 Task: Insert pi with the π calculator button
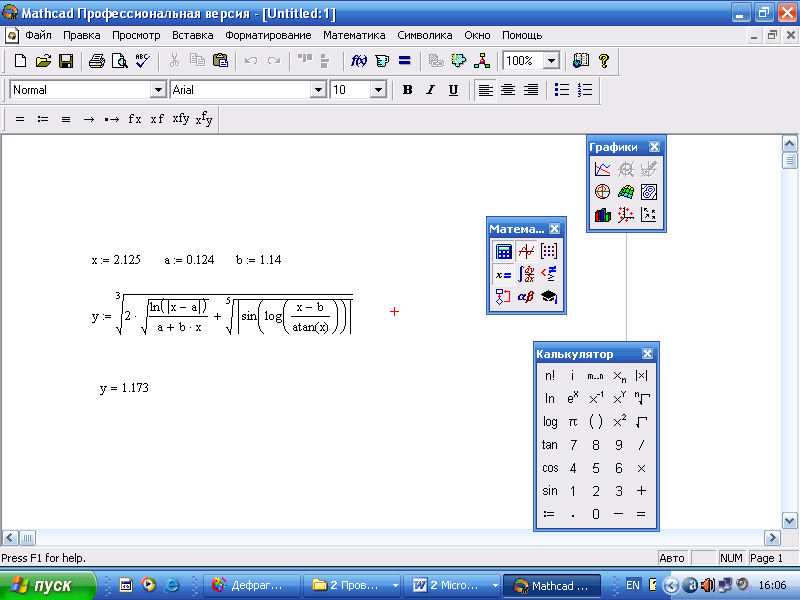pyautogui.click(x=572, y=421)
